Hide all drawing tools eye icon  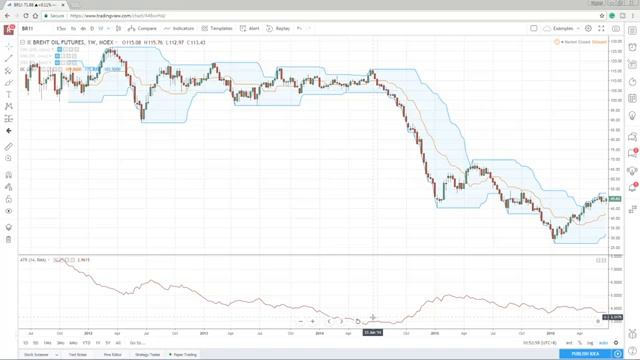click(9, 211)
